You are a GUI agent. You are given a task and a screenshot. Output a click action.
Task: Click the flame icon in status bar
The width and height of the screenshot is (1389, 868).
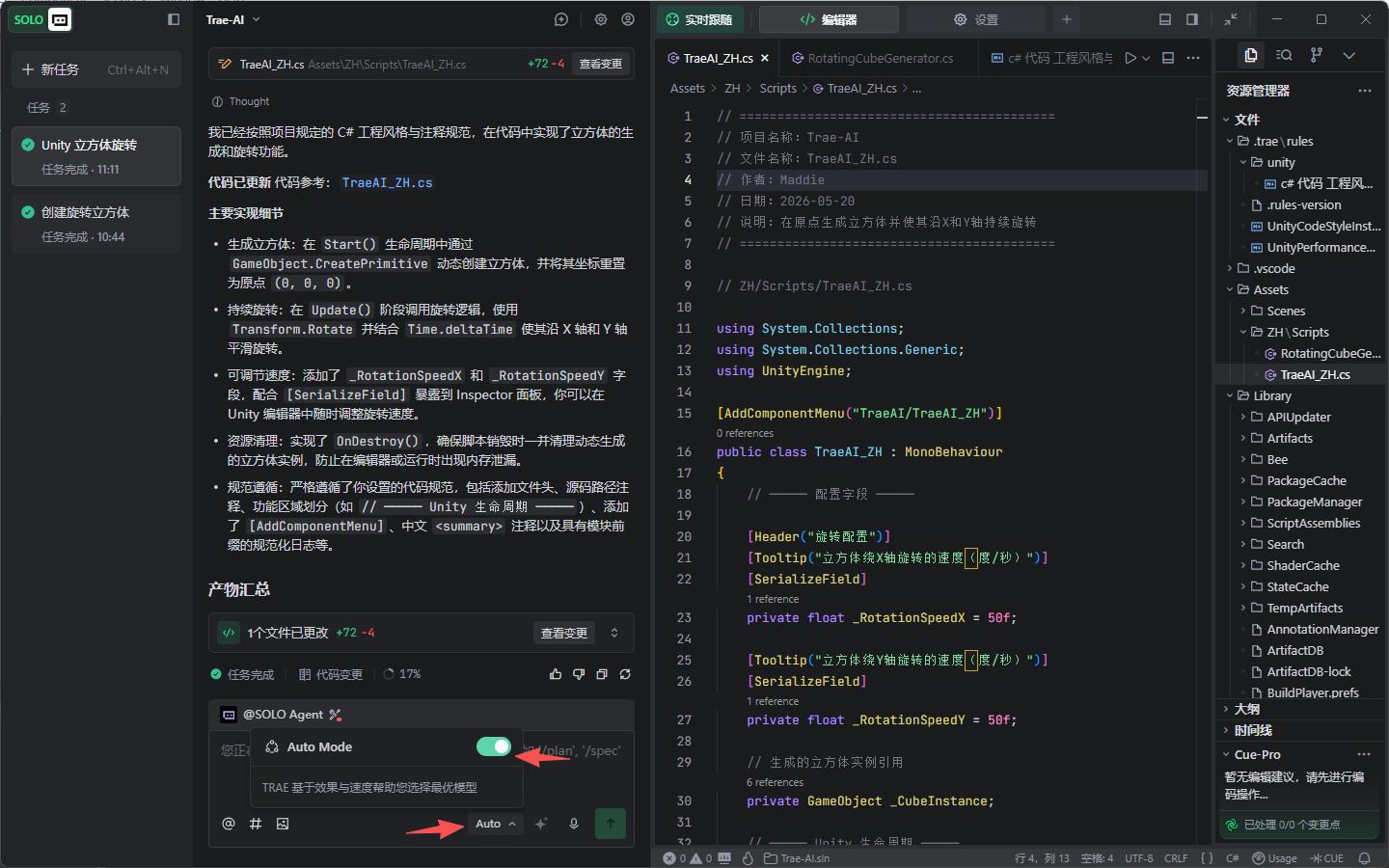click(748, 858)
